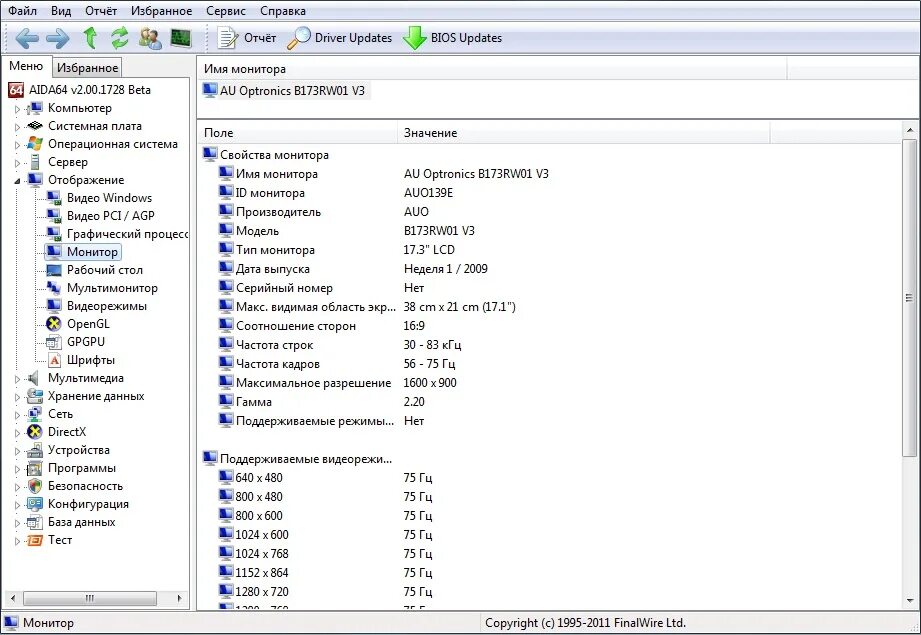Image resolution: width=921 pixels, height=635 pixels.
Task: Click the OpenGL icon in tree
Action: click(53, 324)
